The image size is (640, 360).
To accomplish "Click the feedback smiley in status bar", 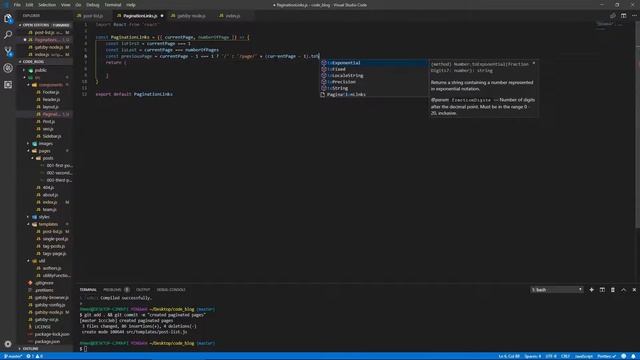I will tap(623, 356).
